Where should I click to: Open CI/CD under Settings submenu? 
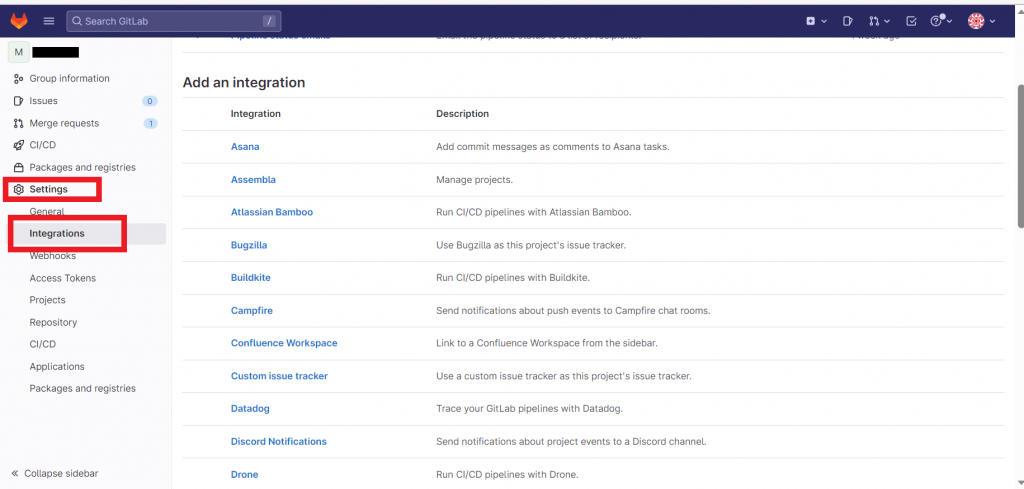pyautogui.click(x=42, y=344)
